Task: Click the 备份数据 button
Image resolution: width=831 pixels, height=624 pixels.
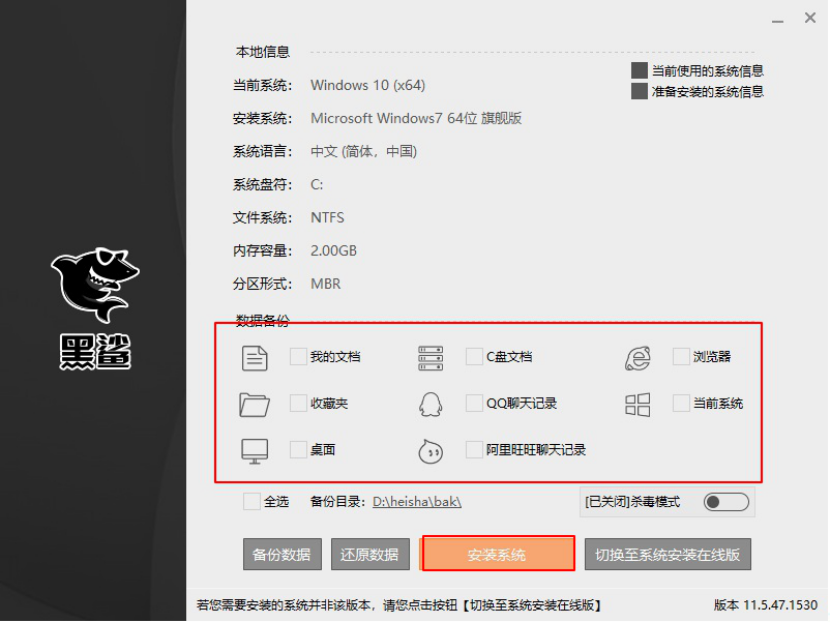Action: point(282,554)
